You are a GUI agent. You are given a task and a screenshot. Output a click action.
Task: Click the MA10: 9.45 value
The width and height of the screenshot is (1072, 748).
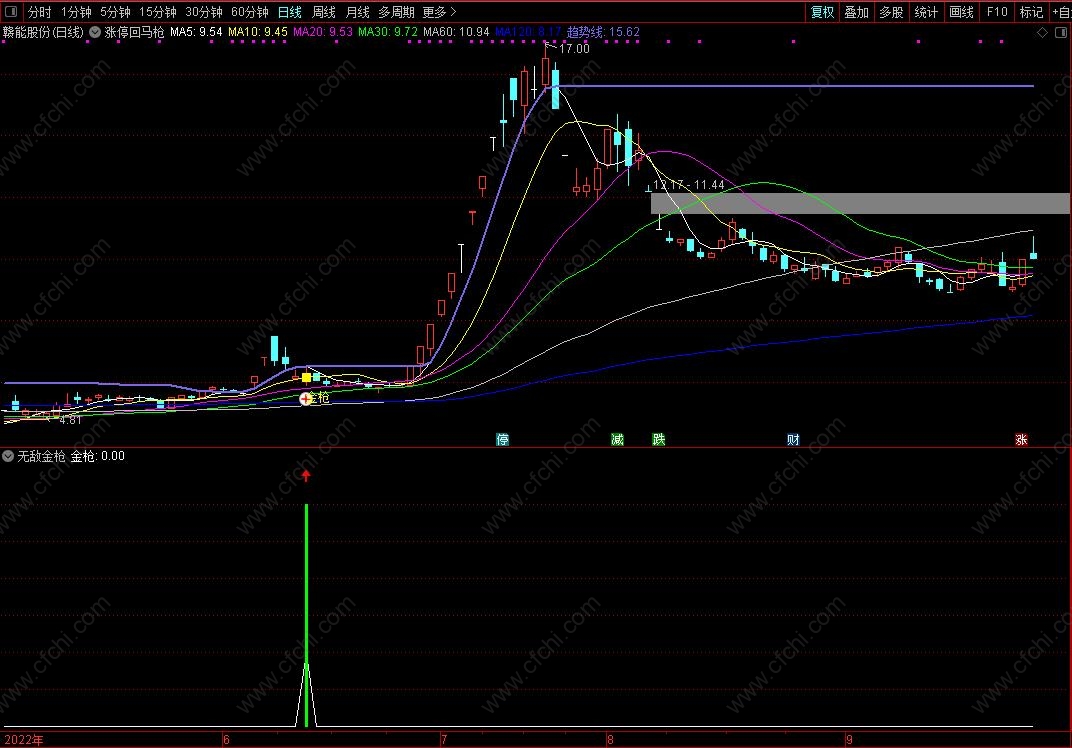coord(258,32)
